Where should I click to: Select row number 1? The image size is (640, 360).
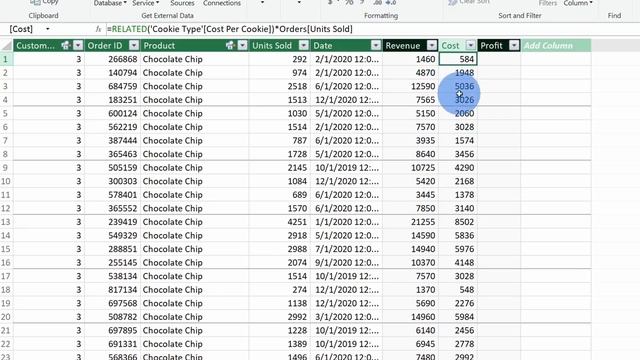coord(6,59)
